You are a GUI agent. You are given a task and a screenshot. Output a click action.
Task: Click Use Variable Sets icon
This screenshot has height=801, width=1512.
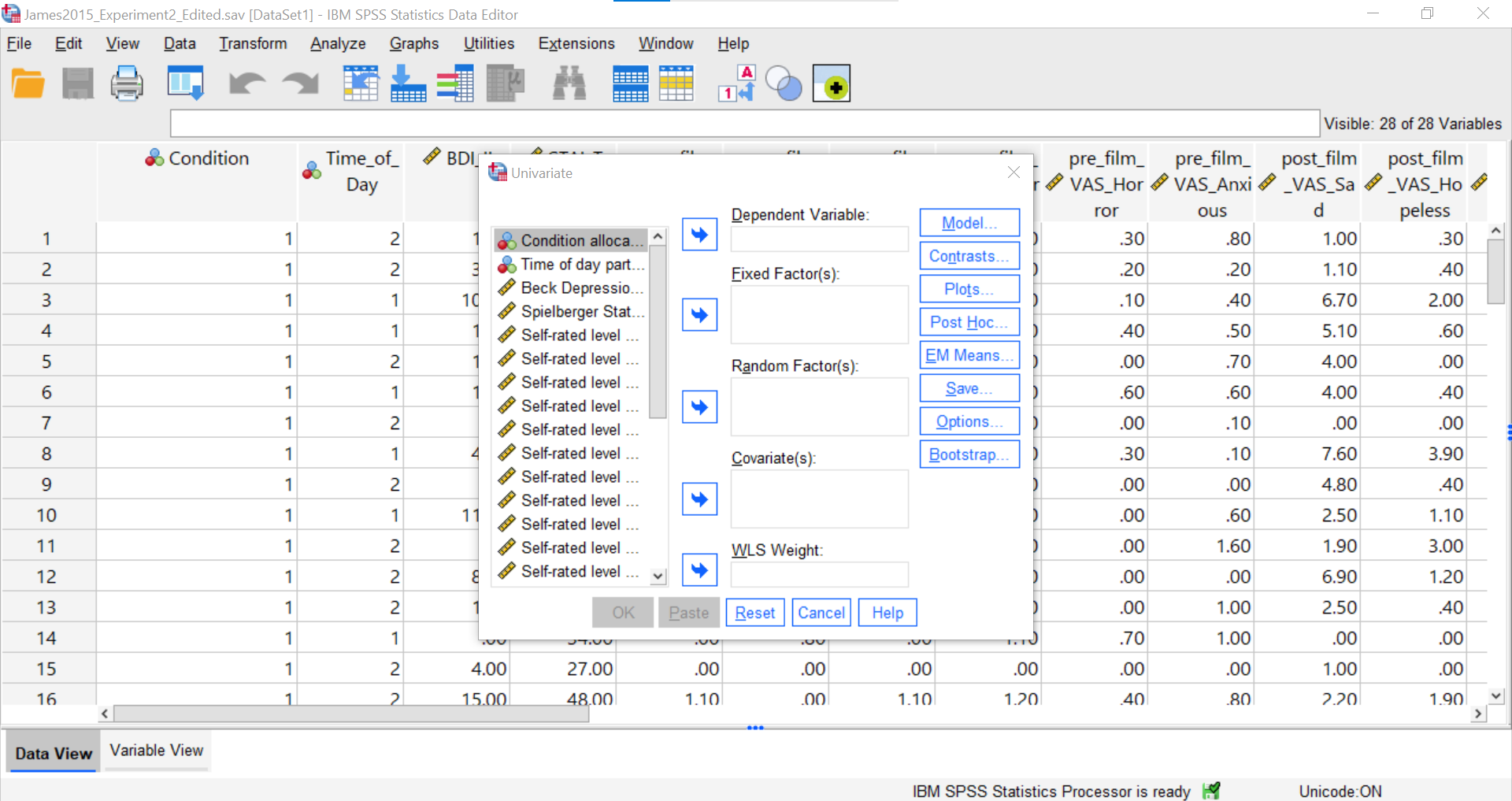click(x=784, y=83)
